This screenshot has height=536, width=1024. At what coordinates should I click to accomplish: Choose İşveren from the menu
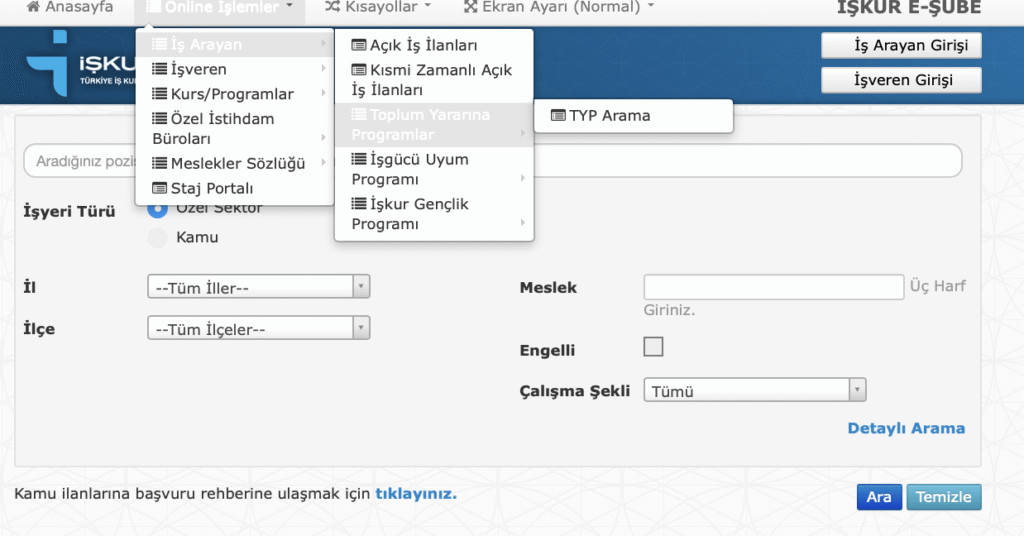click(x=234, y=69)
